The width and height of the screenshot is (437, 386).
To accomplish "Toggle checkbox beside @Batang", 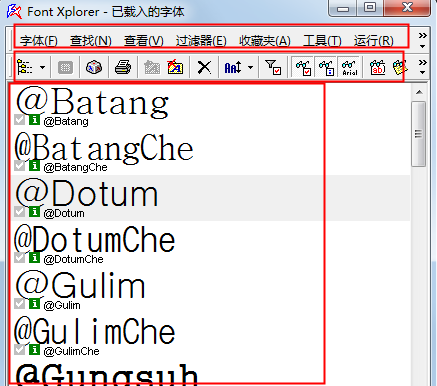I will pos(20,120).
